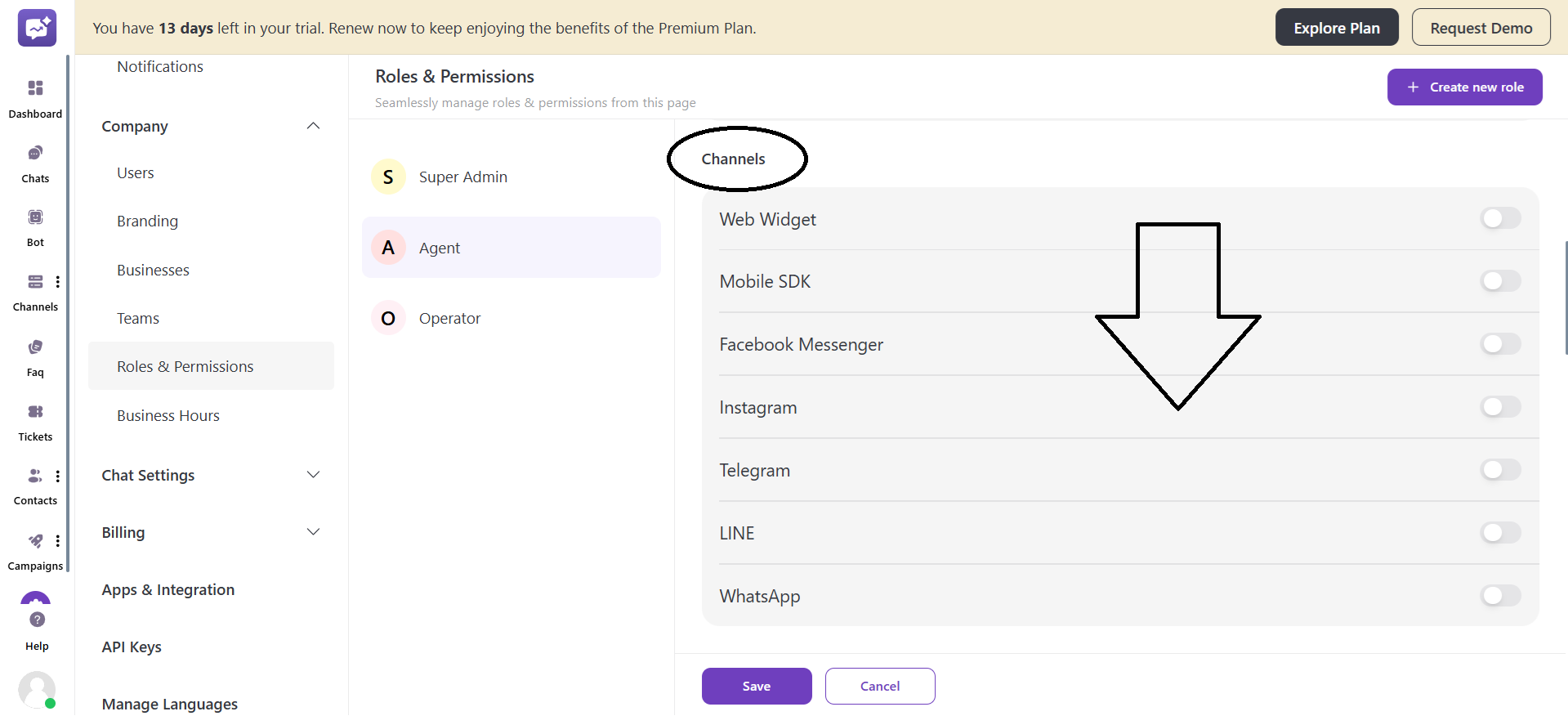This screenshot has width=1568, height=716.
Task: Click the Agent 'A' avatar
Action: (x=388, y=248)
